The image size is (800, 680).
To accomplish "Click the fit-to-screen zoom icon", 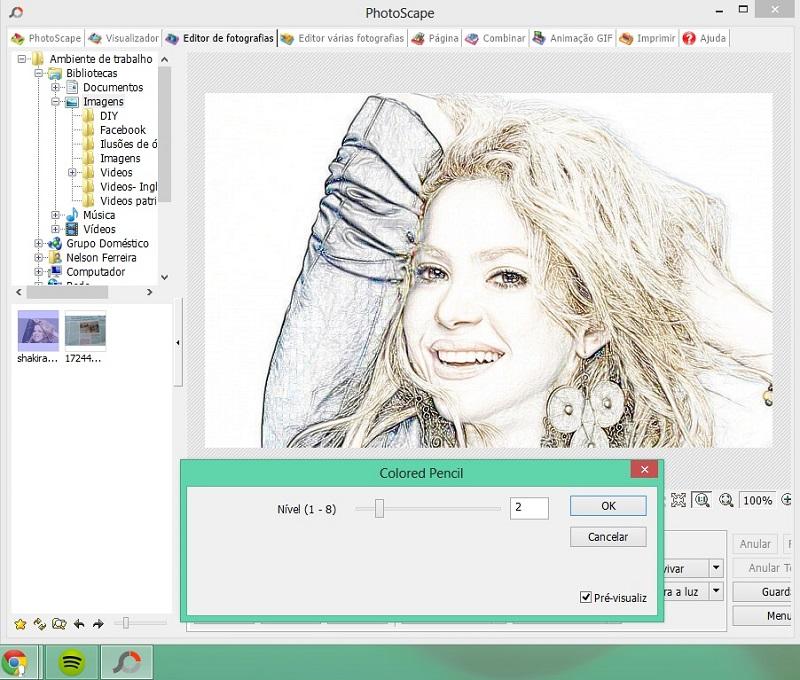I will pos(679,500).
